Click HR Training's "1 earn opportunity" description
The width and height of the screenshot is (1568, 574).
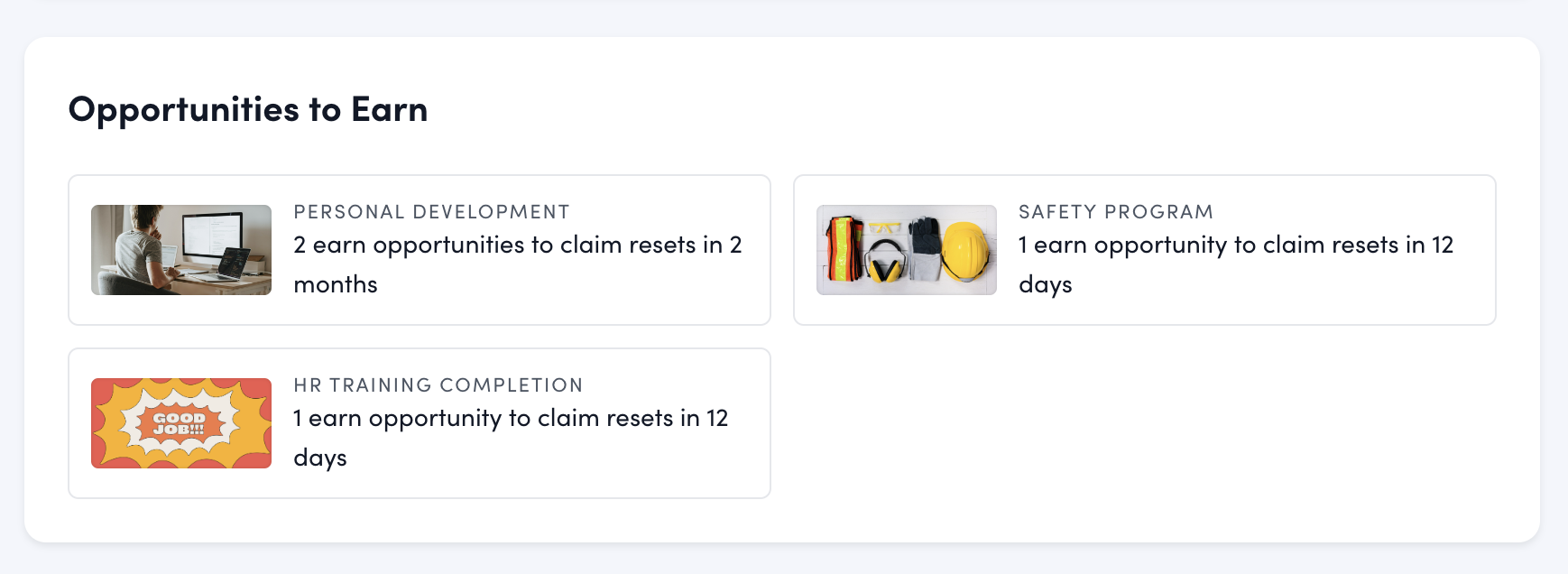coord(510,419)
